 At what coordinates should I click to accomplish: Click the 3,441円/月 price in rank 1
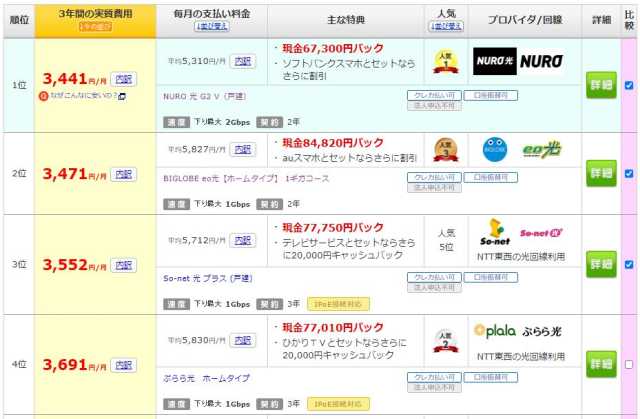coord(74,79)
